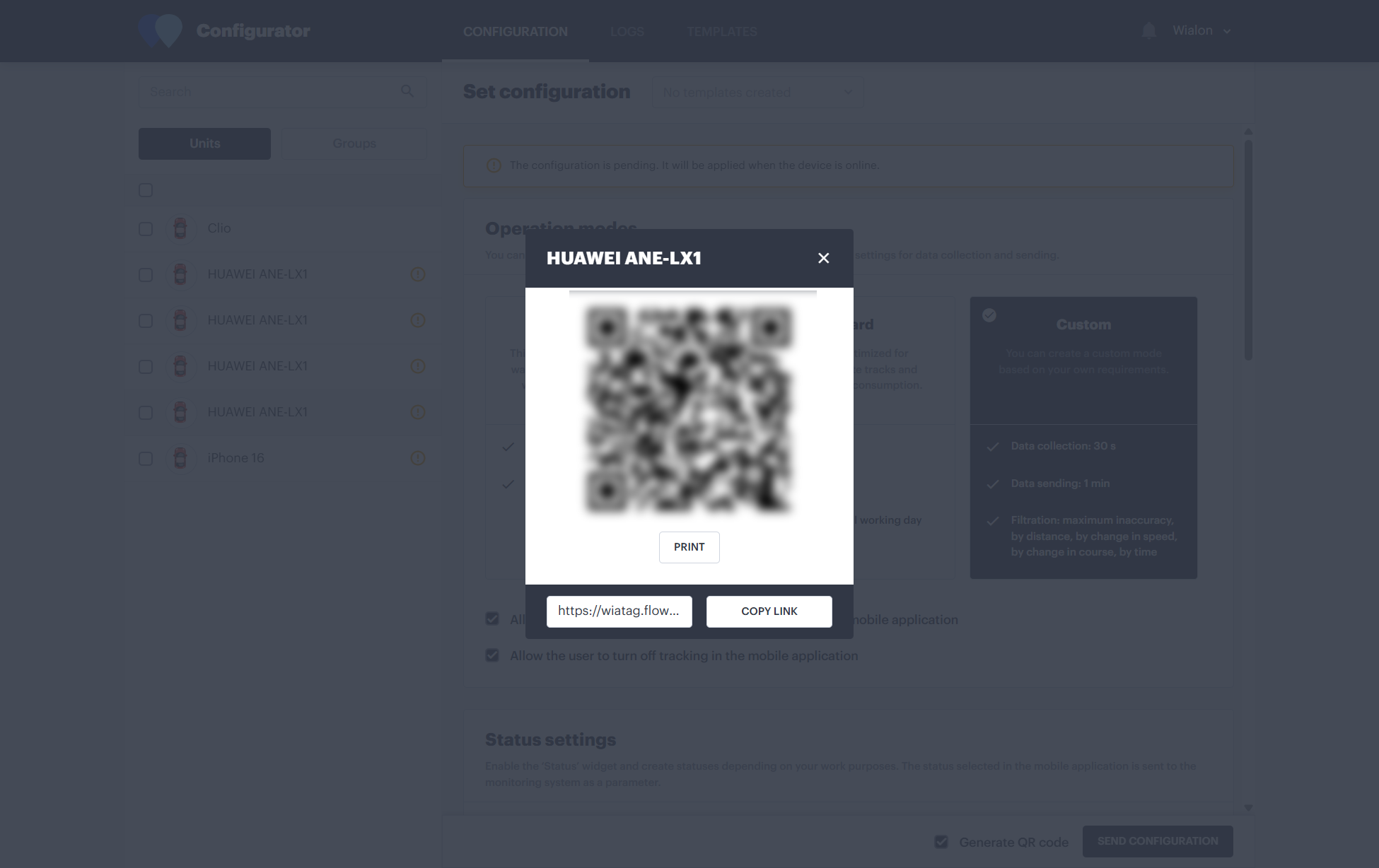The width and height of the screenshot is (1379, 868).
Task: Click the Clio unit car icon
Action: [x=180, y=228]
